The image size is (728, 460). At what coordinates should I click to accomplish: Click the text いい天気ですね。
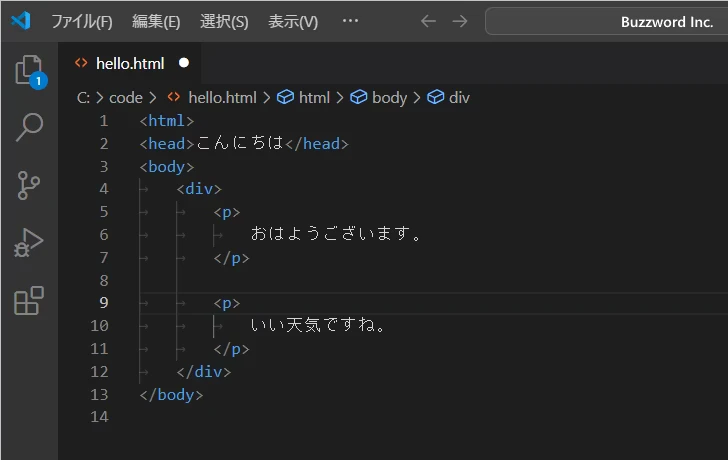click(318, 325)
